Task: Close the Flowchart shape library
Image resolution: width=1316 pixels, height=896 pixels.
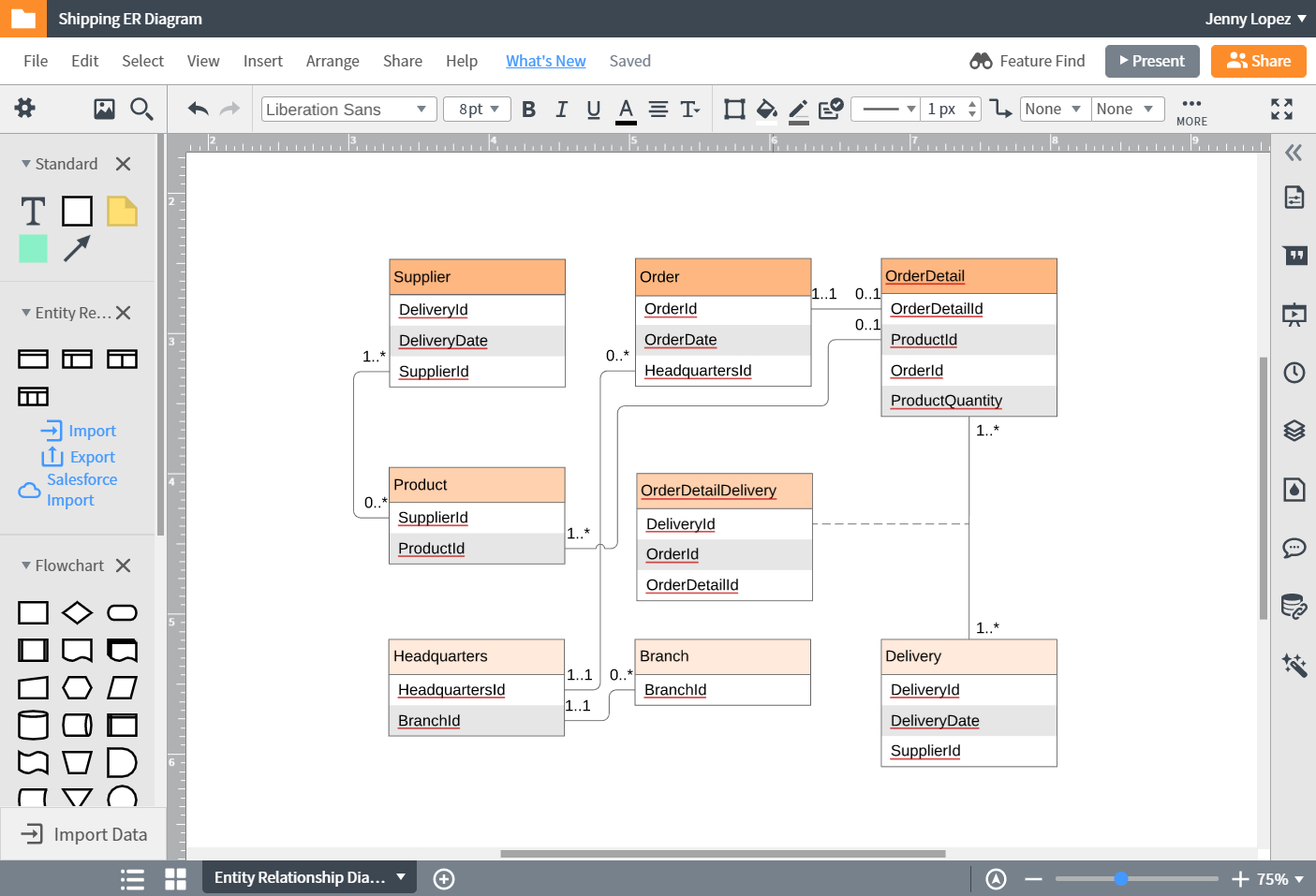Action: pos(123,566)
